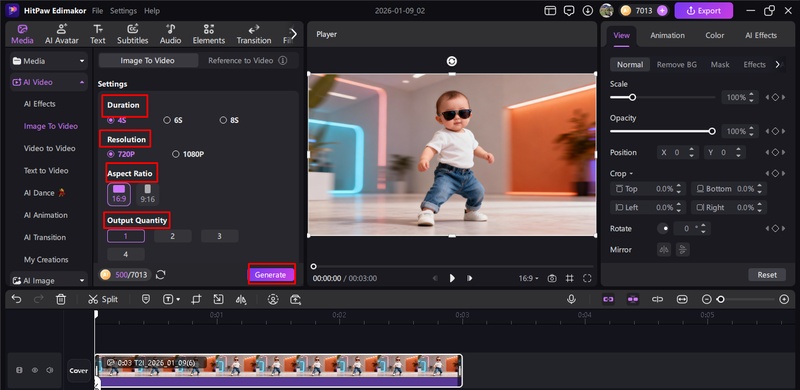Select the Split scissors tool
800x390 pixels.
[103, 300]
